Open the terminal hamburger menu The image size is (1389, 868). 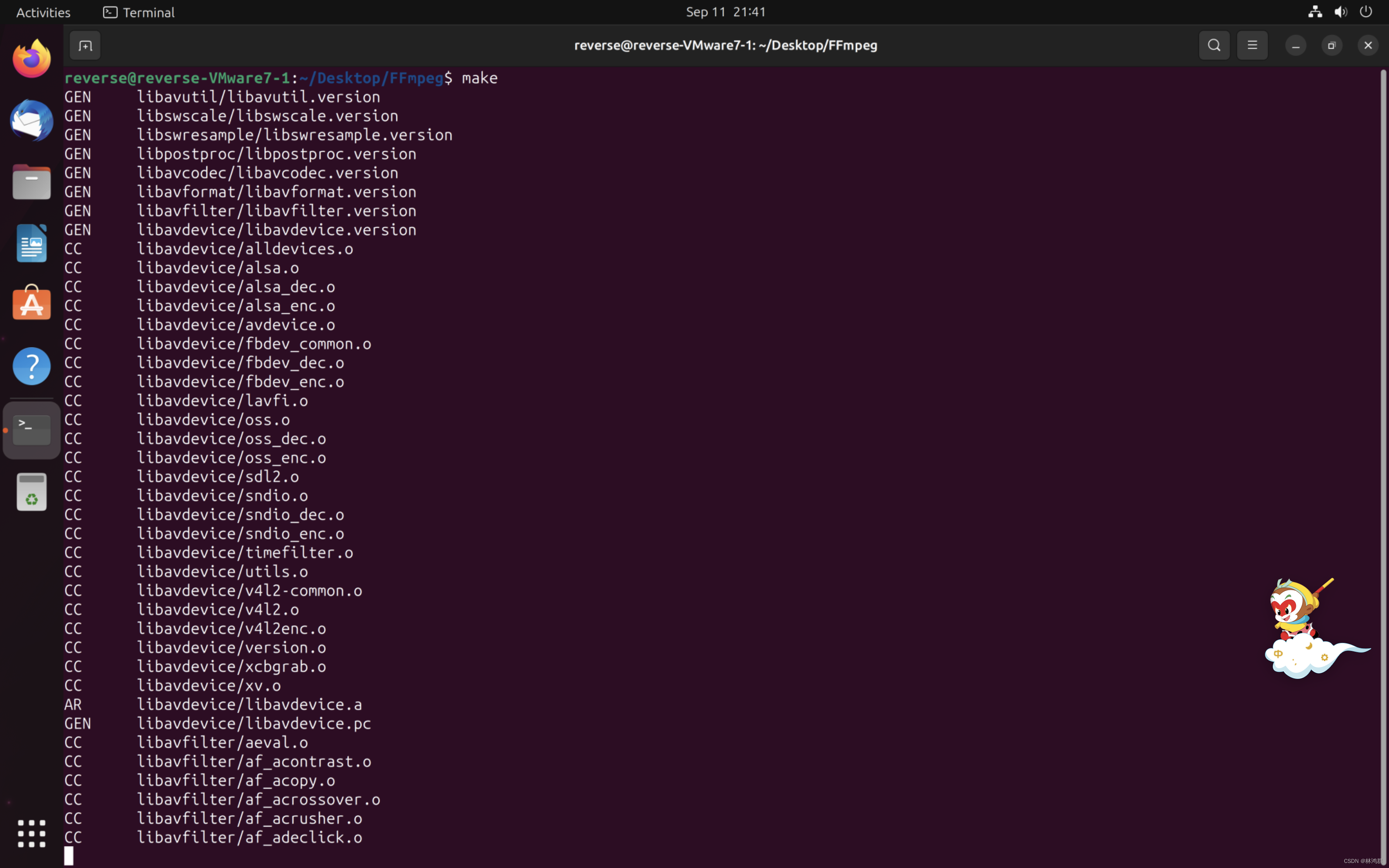click(1252, 45)
